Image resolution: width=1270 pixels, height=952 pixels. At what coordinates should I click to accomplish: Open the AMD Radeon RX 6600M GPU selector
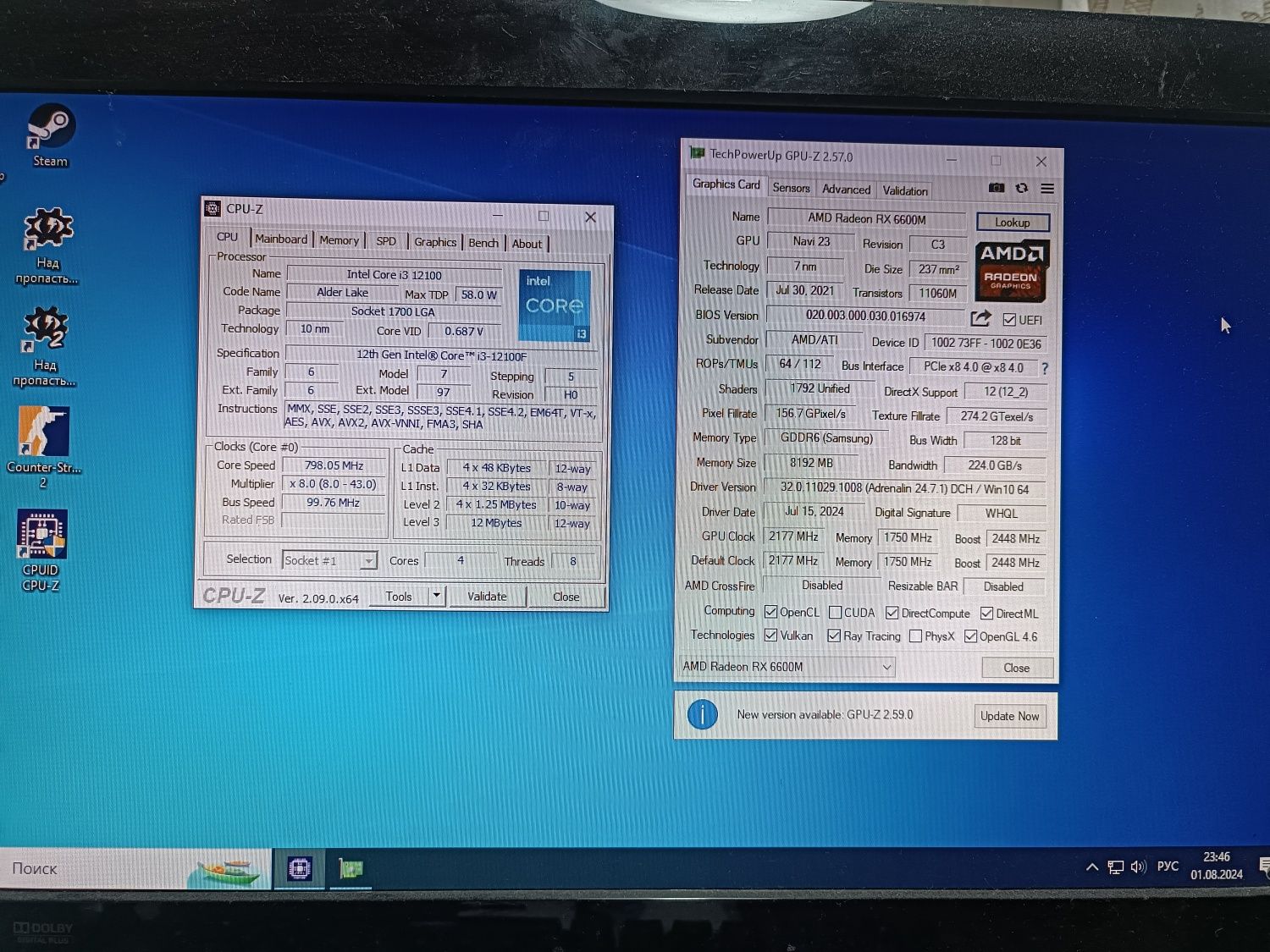[787, 667]
